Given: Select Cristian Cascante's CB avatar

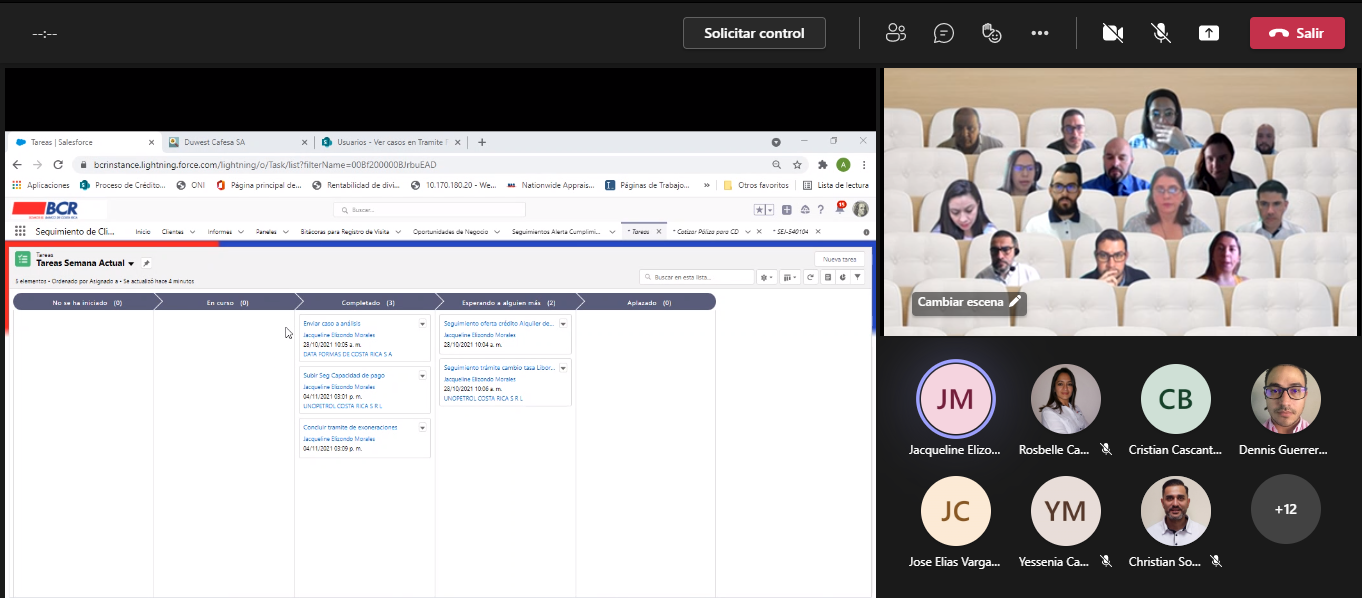Looking at the screenshot, I should [x=1176, y=399].
